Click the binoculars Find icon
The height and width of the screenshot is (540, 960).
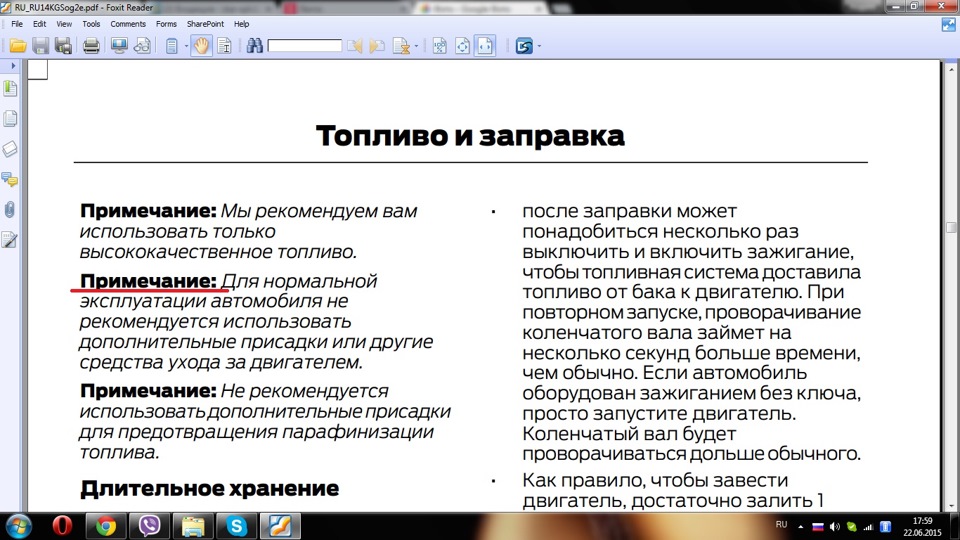coord(255,46)
